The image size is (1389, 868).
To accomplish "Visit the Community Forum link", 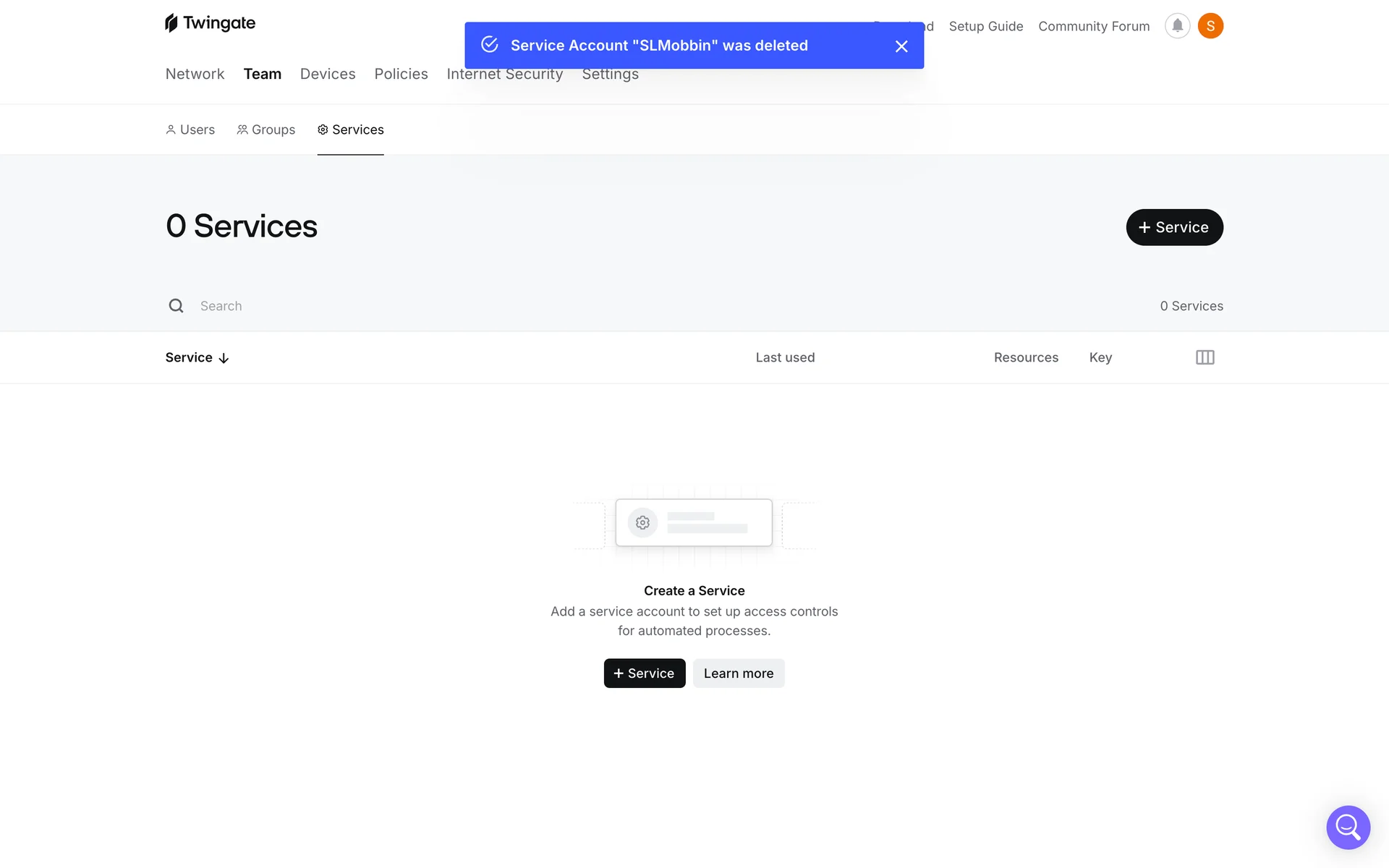I will (x=1093, y=26).
